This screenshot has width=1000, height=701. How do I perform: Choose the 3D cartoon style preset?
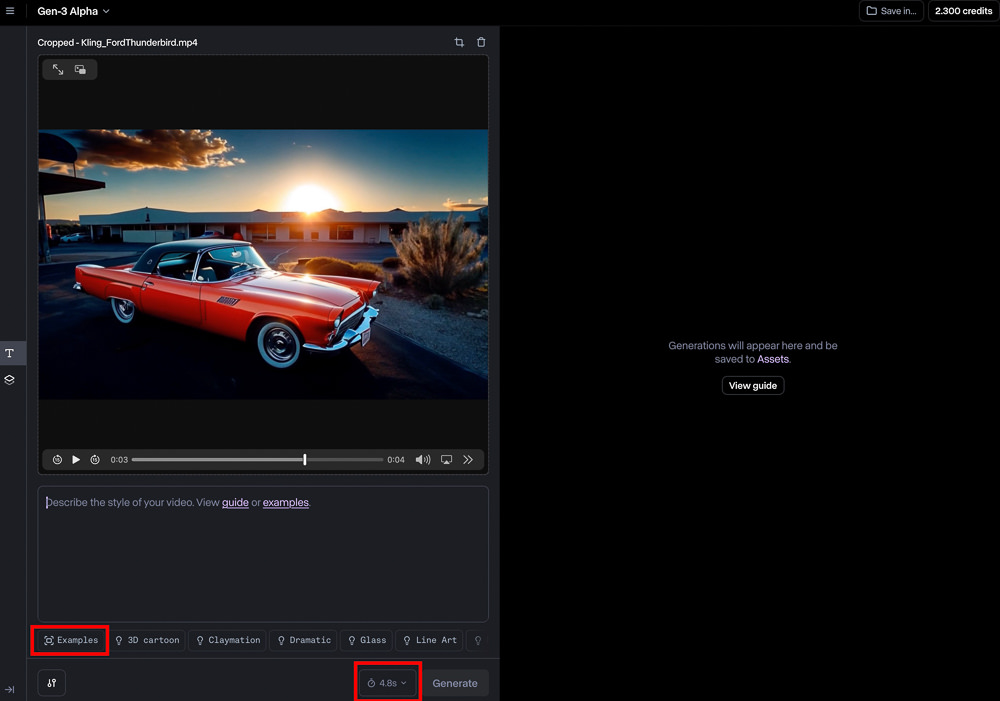147,640
